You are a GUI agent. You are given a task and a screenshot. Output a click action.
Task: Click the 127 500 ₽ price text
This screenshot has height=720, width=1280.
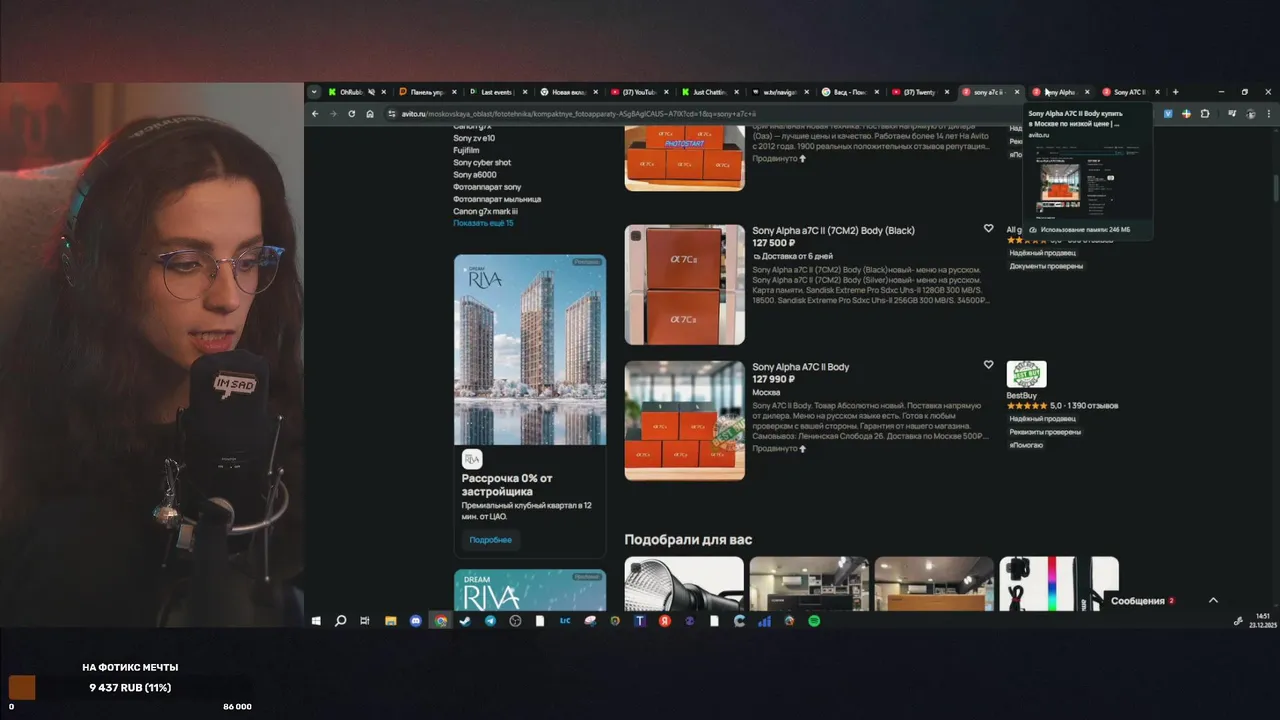coord(773,243)
